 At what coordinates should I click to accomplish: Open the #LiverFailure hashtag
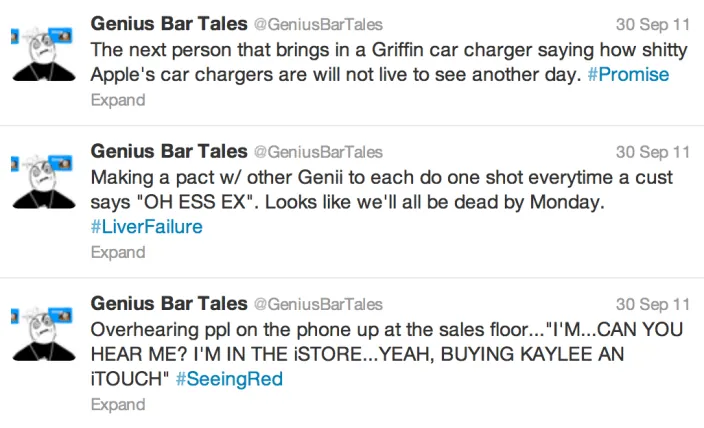pyautogui.click(x=146, y=227)
